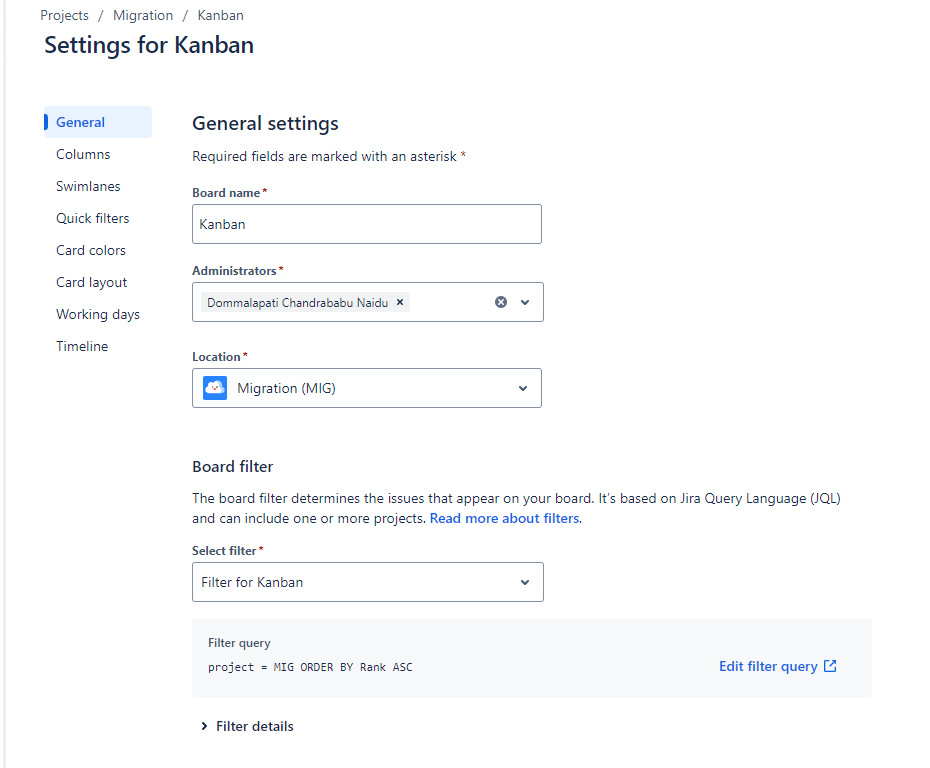Clear all administrators with the circular clear icon
Image resolution: width=930 pixels, height=768 pixels.
click(500, 302)
